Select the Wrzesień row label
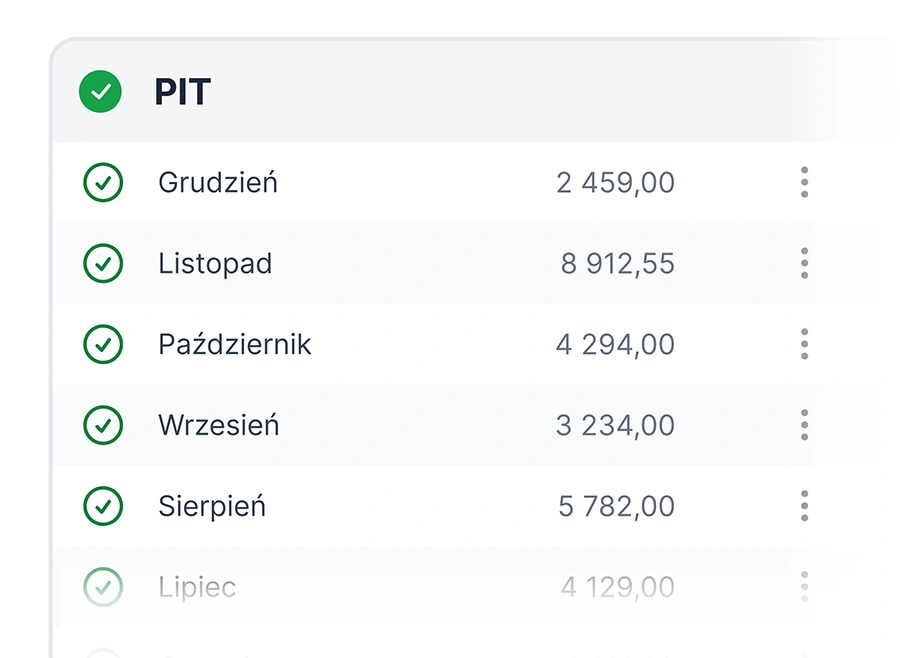This screenshot has width=900, height=658. point(219,426)
